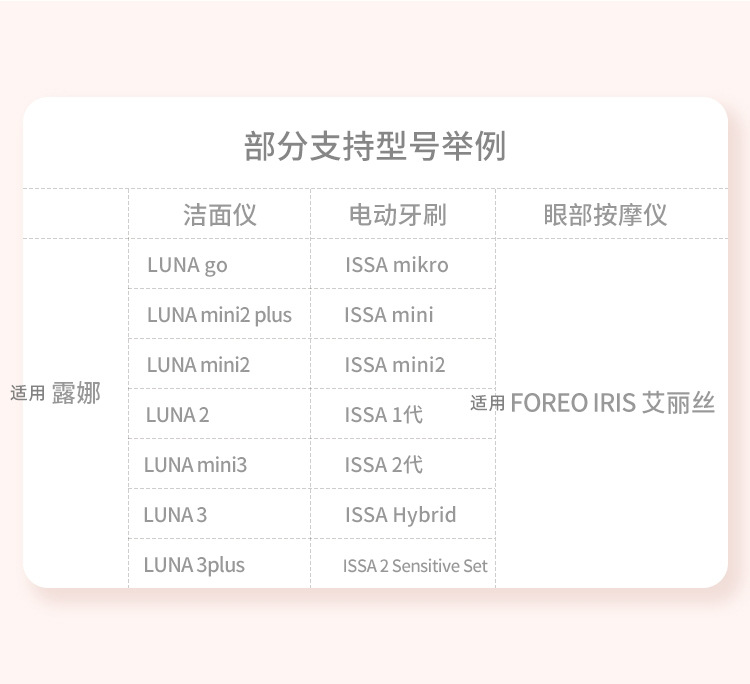The width and height of the screenshot is (750, 684).
Task: Select LUNA mini3 from the table
Action: (195, 464)
